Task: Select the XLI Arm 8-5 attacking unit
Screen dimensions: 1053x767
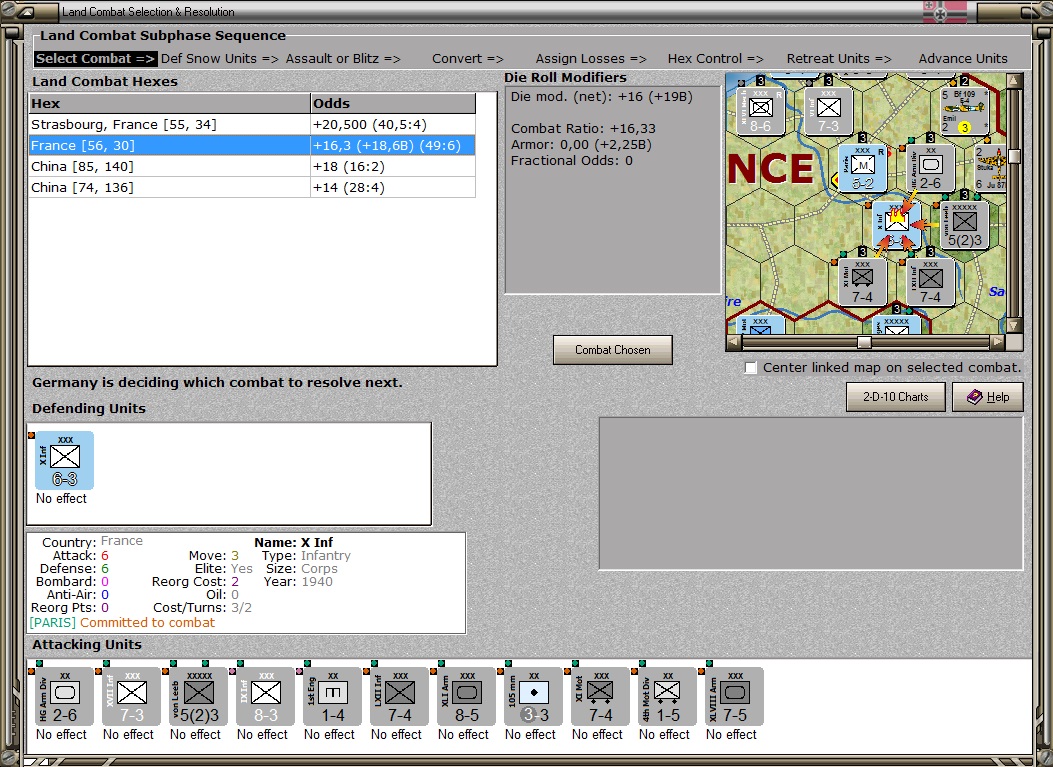Action: point(467,696)
